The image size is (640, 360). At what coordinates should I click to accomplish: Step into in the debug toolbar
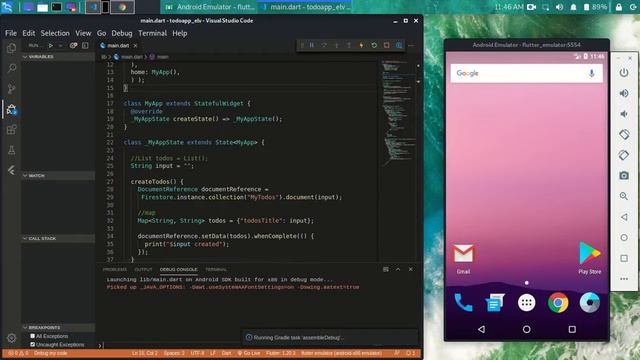point(337,45)
